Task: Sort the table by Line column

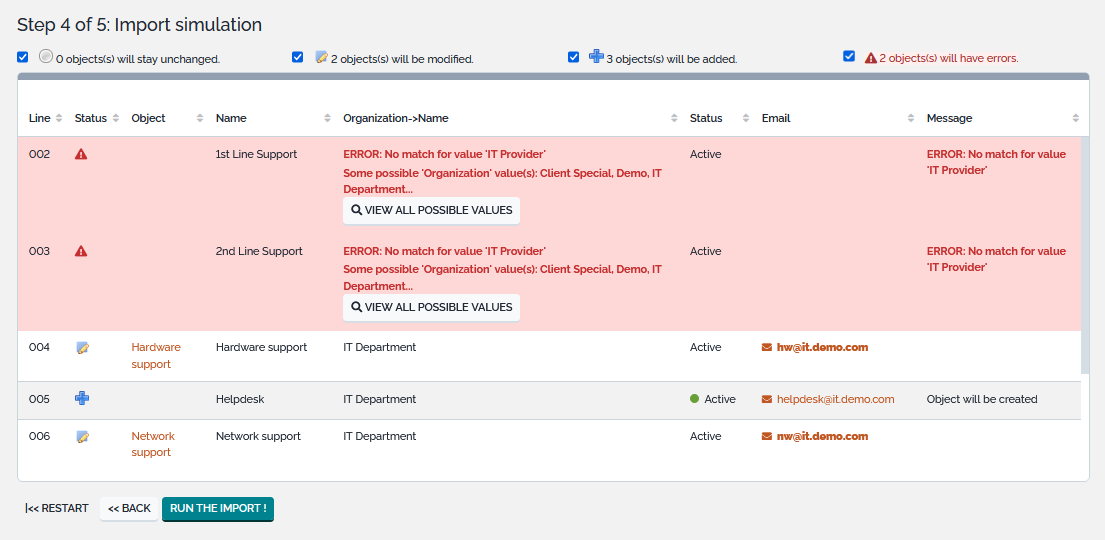Action: tap(40, 118)
